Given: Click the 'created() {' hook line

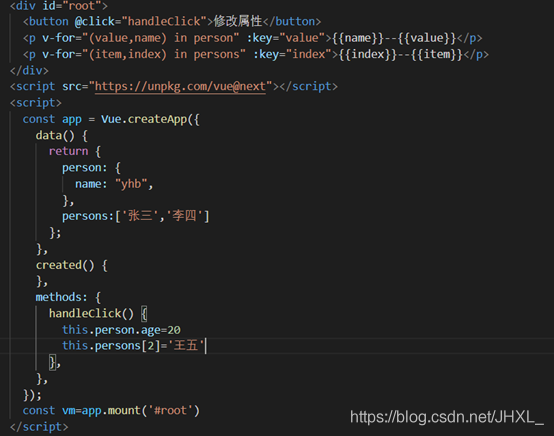Looking at the screenshot, I should (x=71, y=265).
